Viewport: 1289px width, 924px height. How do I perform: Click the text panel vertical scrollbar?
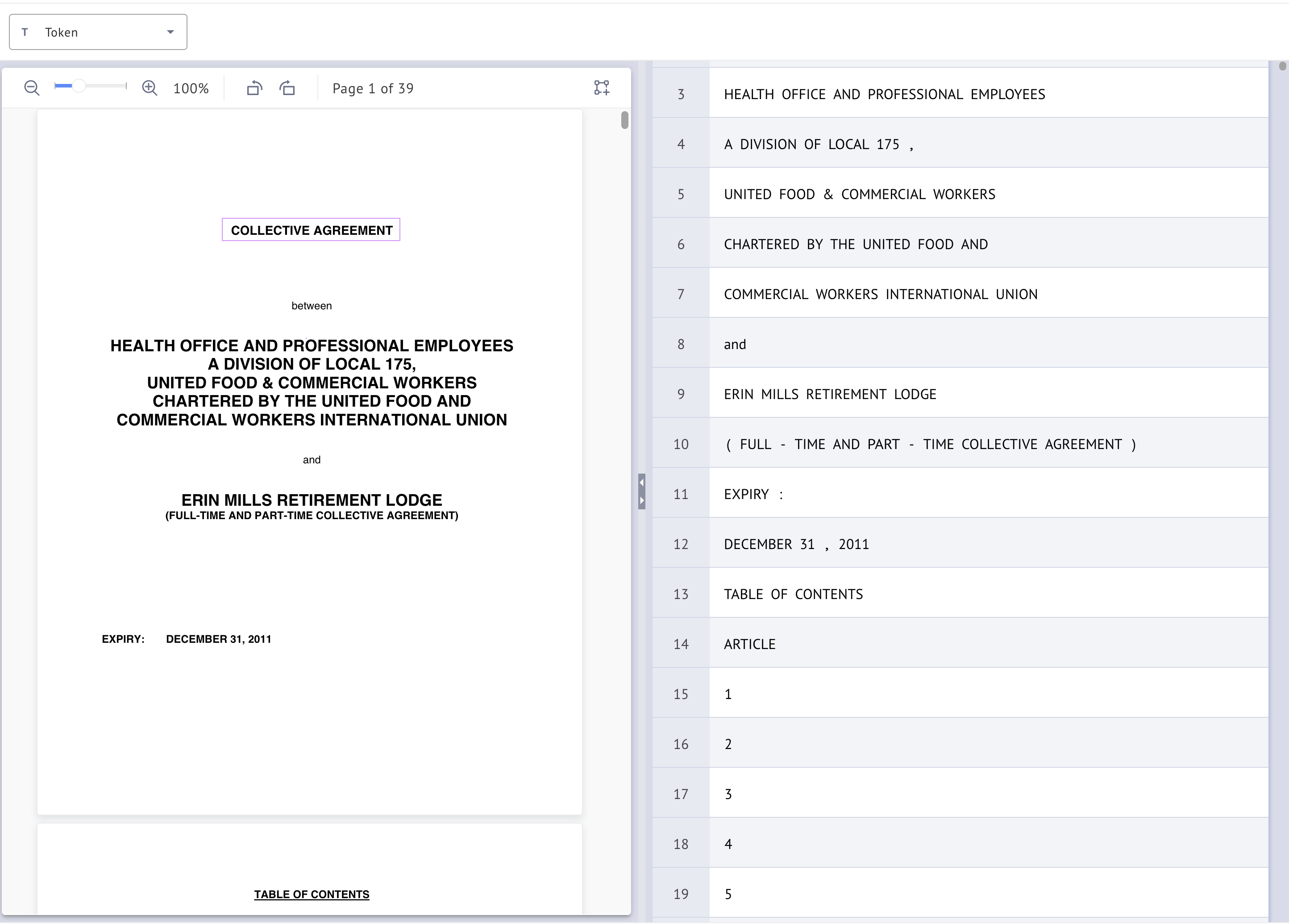tap(1282, 66)
